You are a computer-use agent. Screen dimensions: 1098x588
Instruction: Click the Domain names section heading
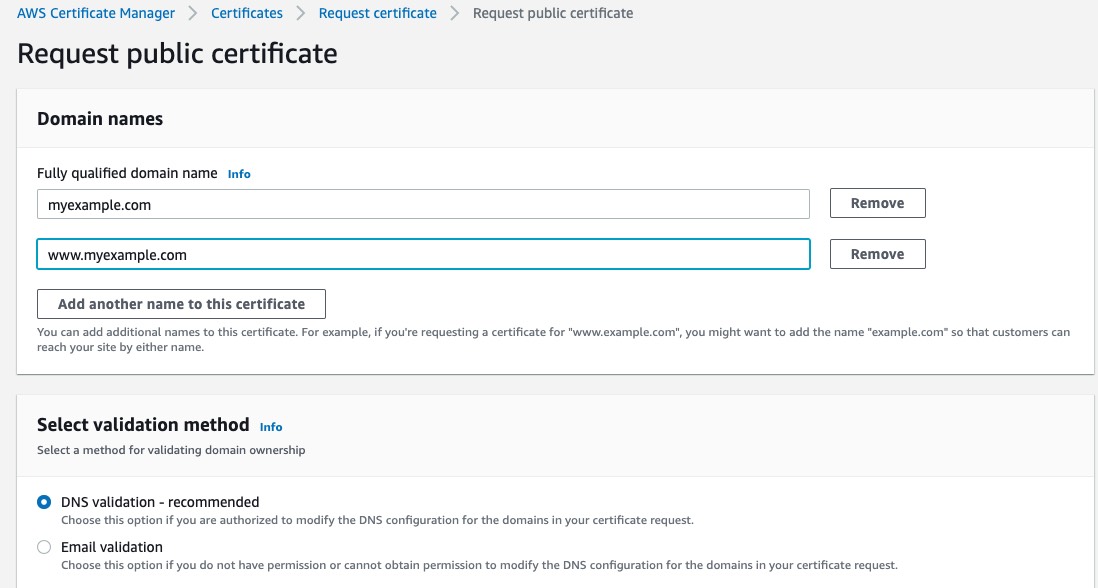tap(100, 118)
